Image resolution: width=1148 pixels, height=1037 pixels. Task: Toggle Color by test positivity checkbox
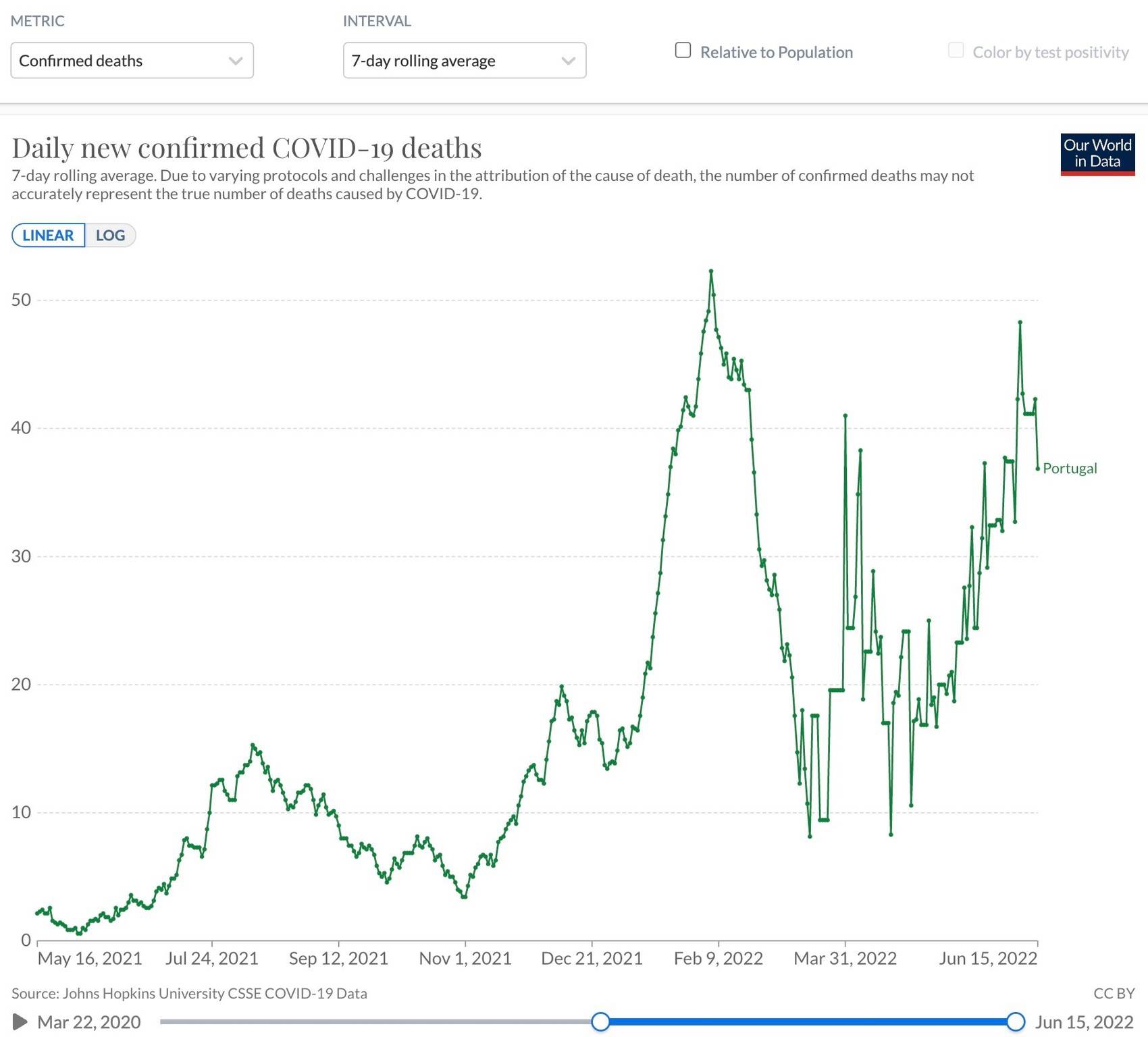click(x=956, y=51)
